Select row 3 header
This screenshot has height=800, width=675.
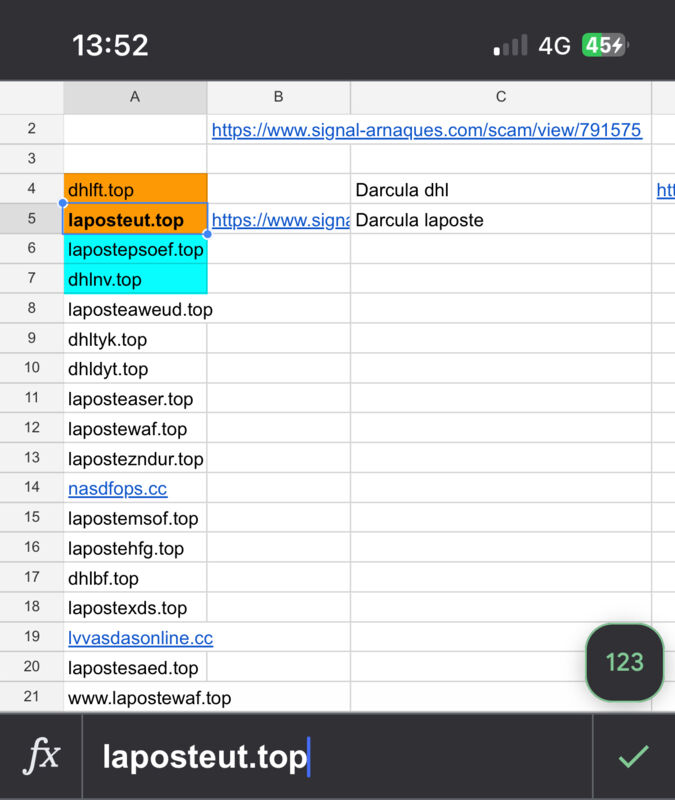click(32, 159)
